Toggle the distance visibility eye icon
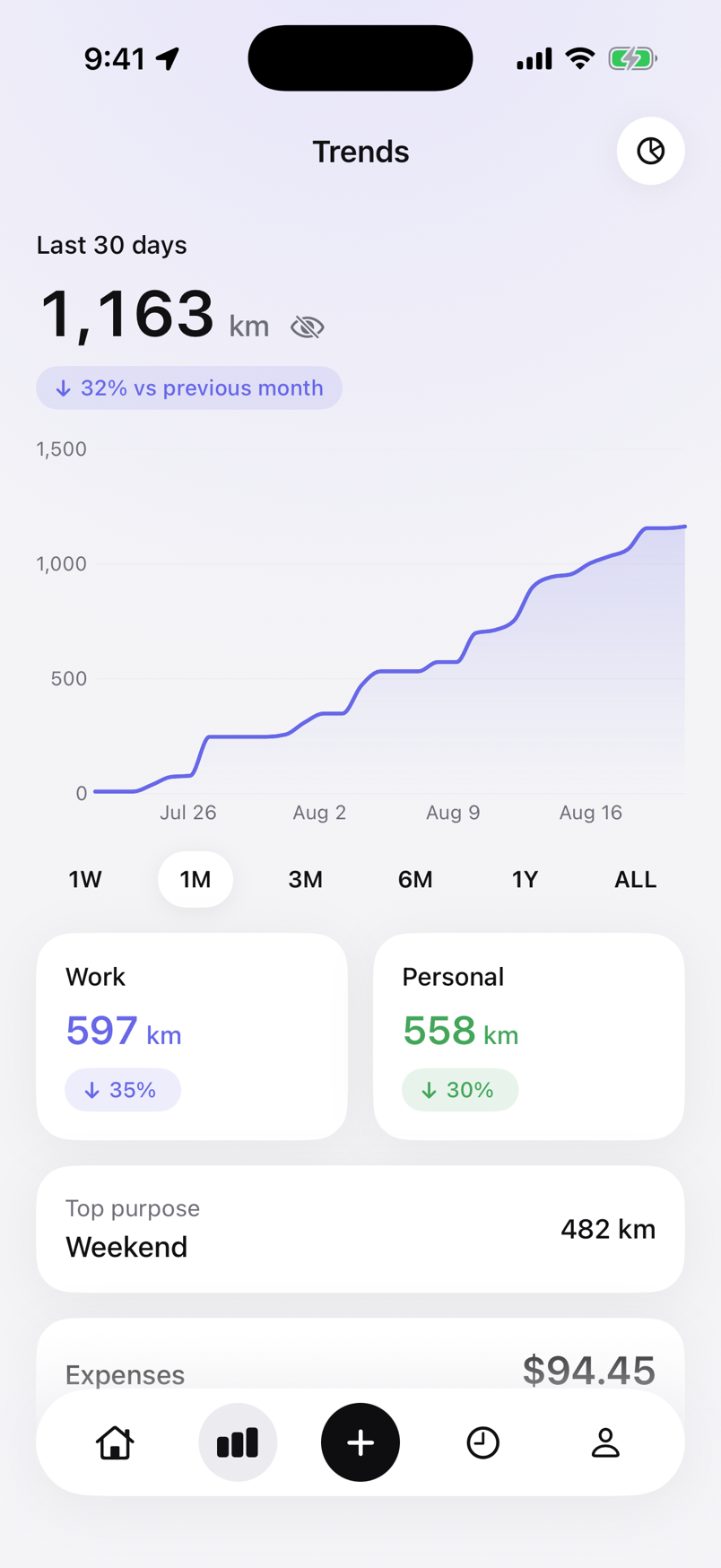The image size is (721, 1568). pos(308,327)
